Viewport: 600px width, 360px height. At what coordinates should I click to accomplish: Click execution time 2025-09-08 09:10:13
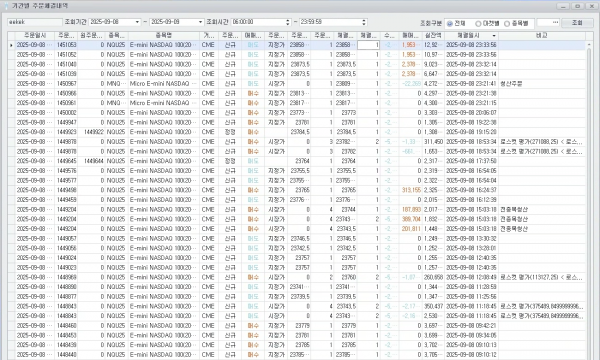[x=471, y=345]
